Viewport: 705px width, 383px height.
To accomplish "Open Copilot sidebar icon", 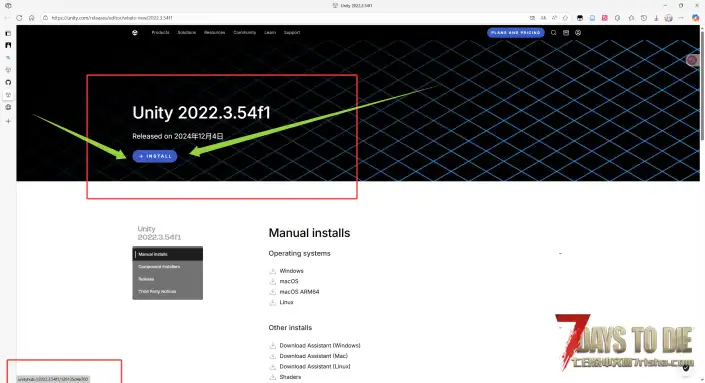I will 695,18.
